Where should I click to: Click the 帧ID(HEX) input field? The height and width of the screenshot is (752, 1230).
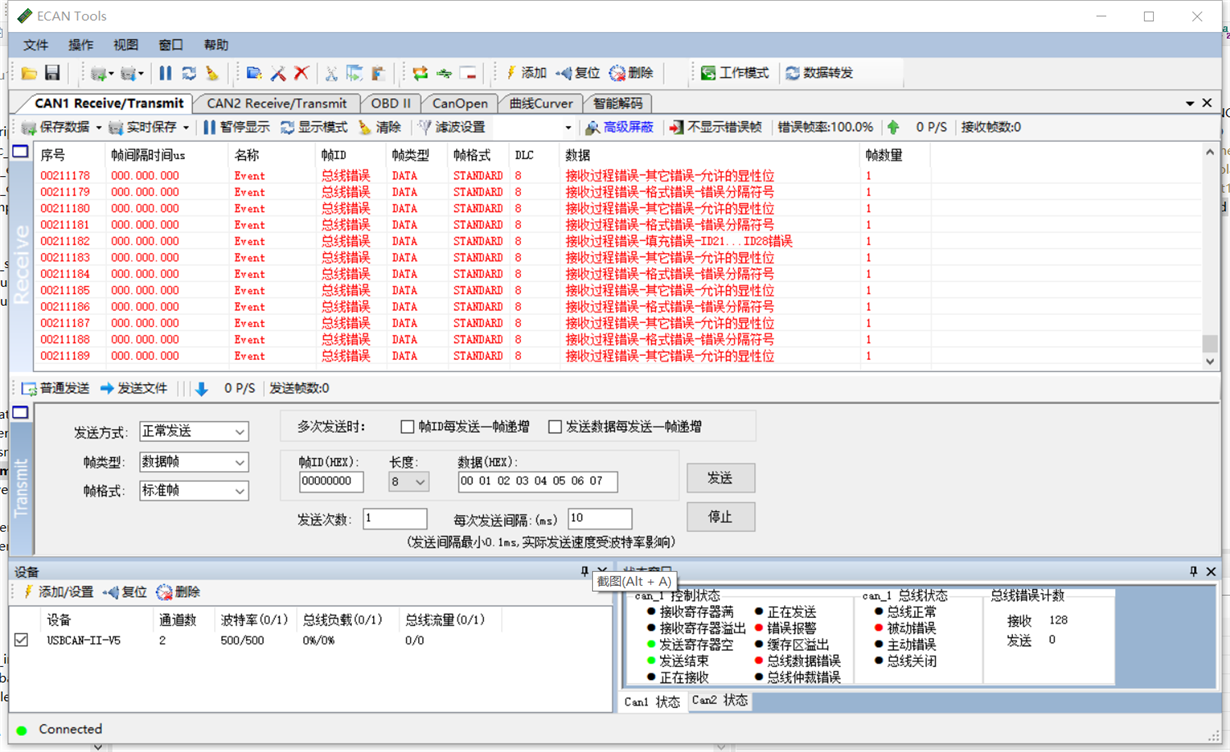click(331, 481)
